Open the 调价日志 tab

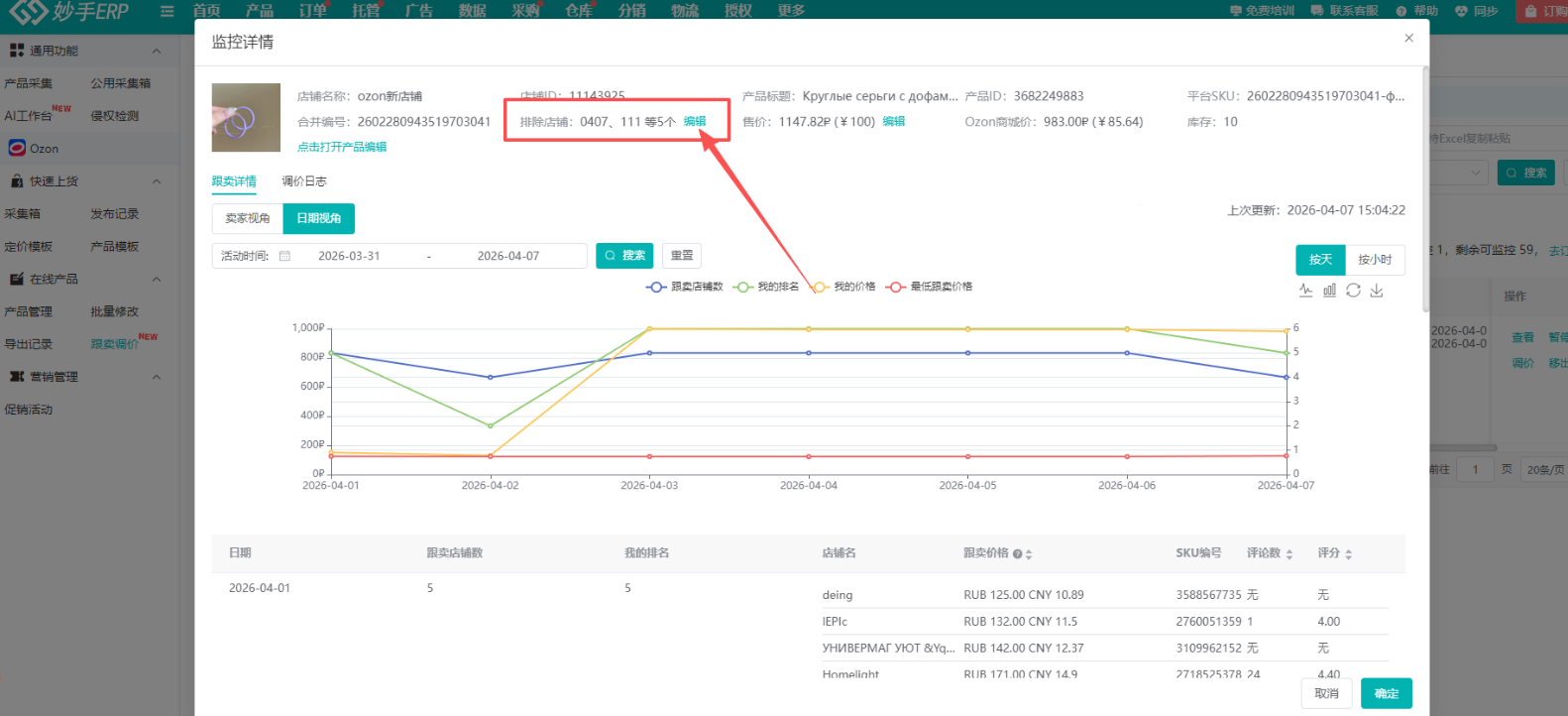[304, 181]
